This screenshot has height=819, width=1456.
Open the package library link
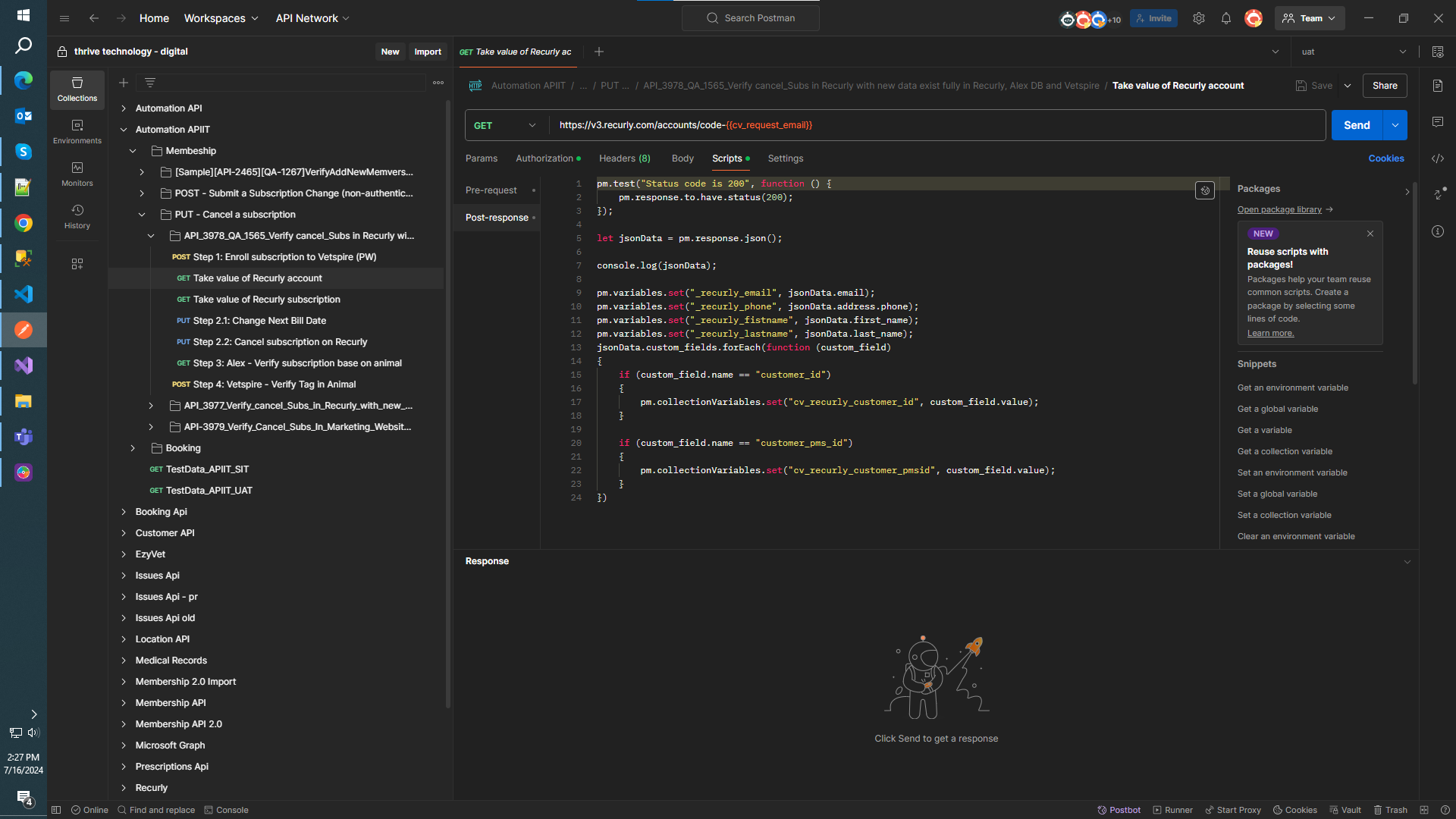coord(1279,209)
